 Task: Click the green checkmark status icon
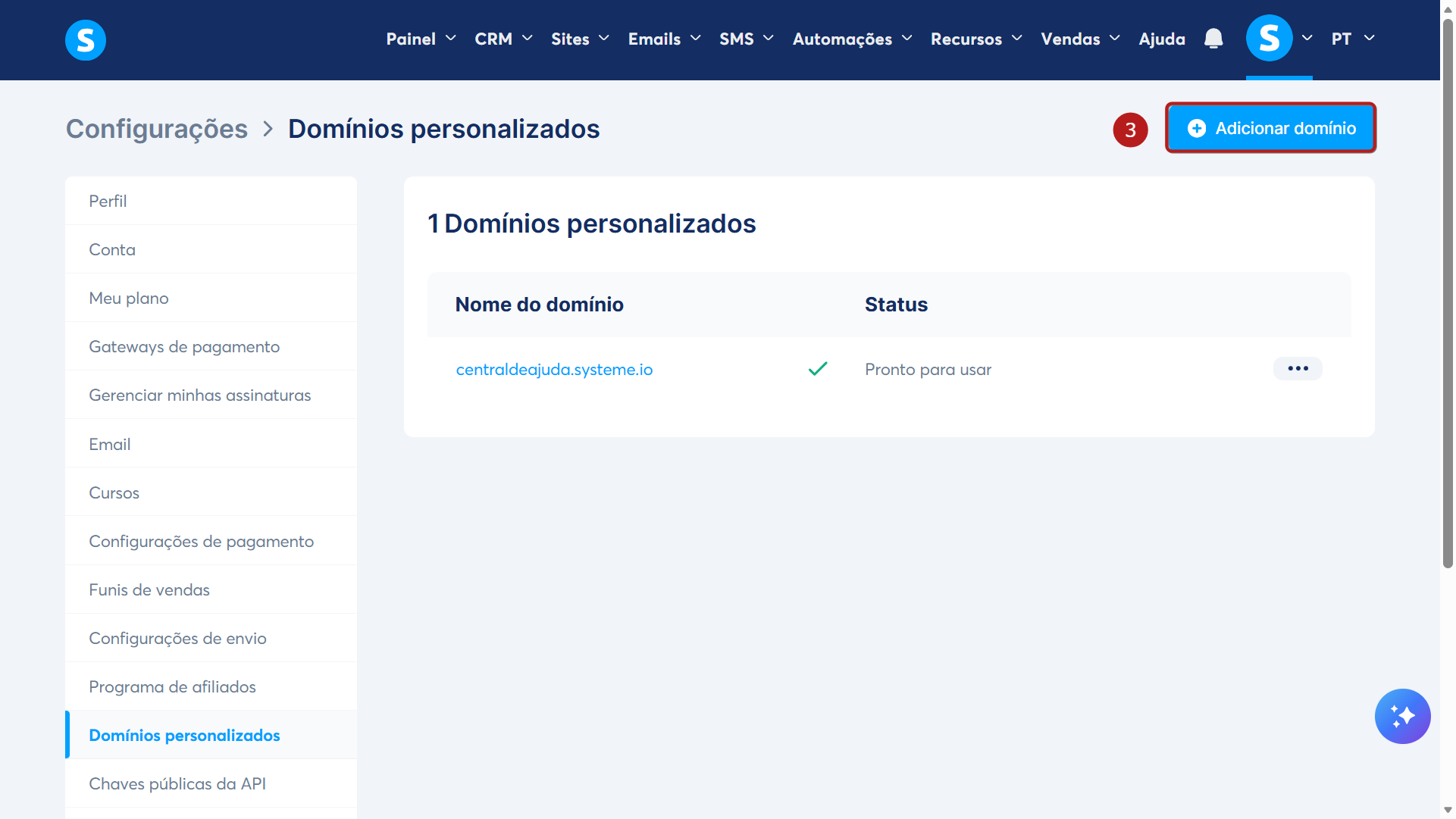tap(818, 369)
